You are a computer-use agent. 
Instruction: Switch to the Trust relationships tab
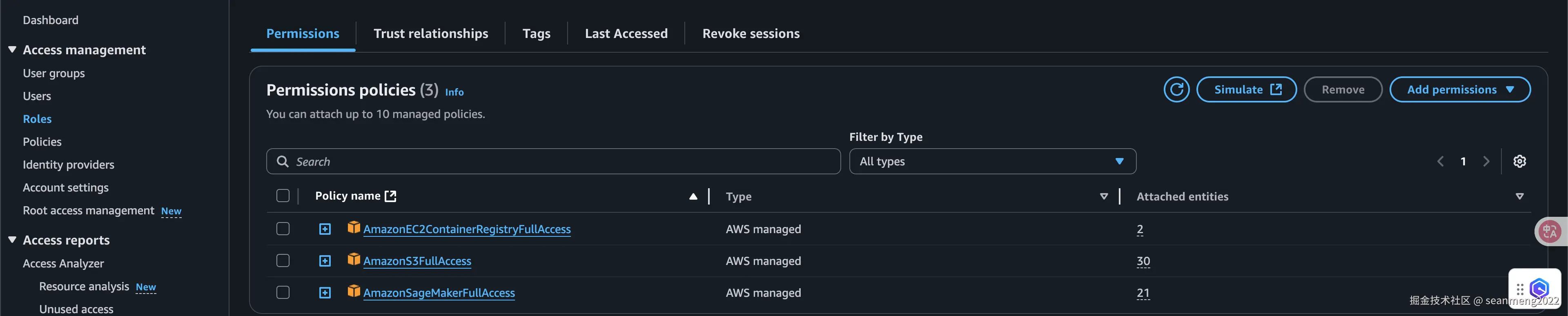tap(430, 33)
